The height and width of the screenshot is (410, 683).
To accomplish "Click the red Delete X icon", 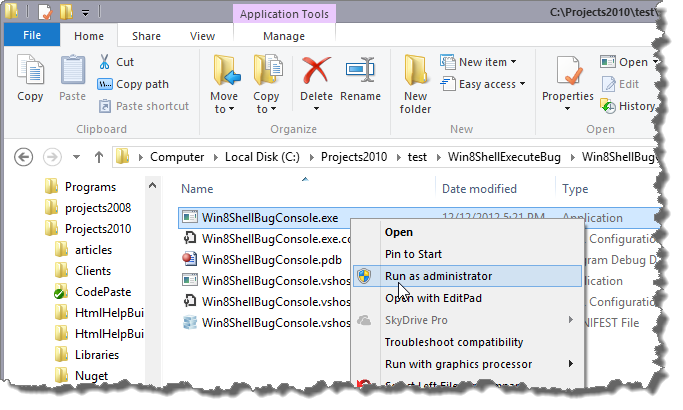I will (x=316, y=70).
